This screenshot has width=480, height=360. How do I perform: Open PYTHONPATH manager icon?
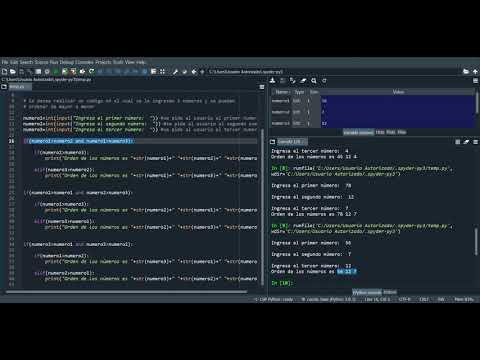click(184, 72)
